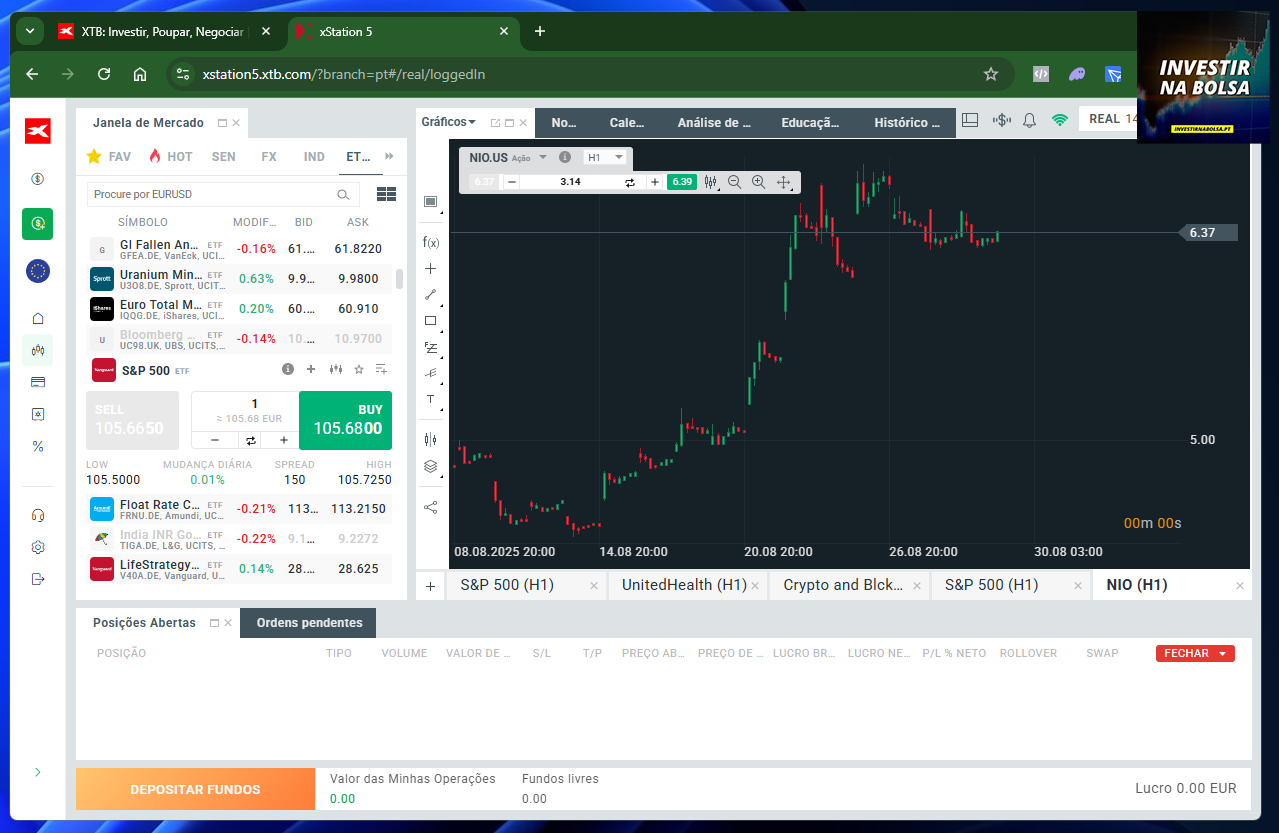This screenshot has width=1279, height=833.
Task: Open the NIO.US symbol dropdown arrow
Action: pyautogui.click(x=543, y=157)
